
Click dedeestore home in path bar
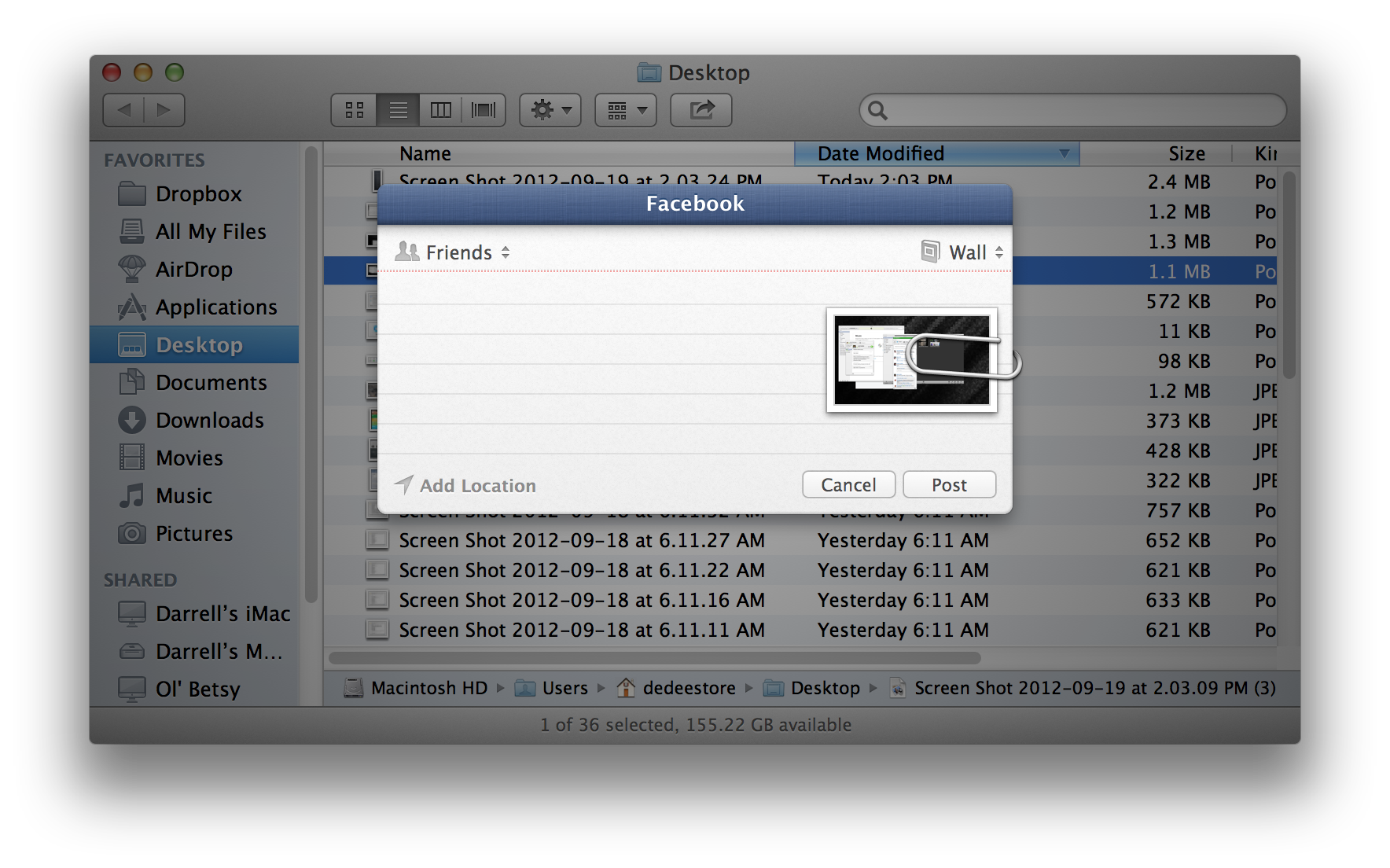pyautogui.click(x=676, y=688)
